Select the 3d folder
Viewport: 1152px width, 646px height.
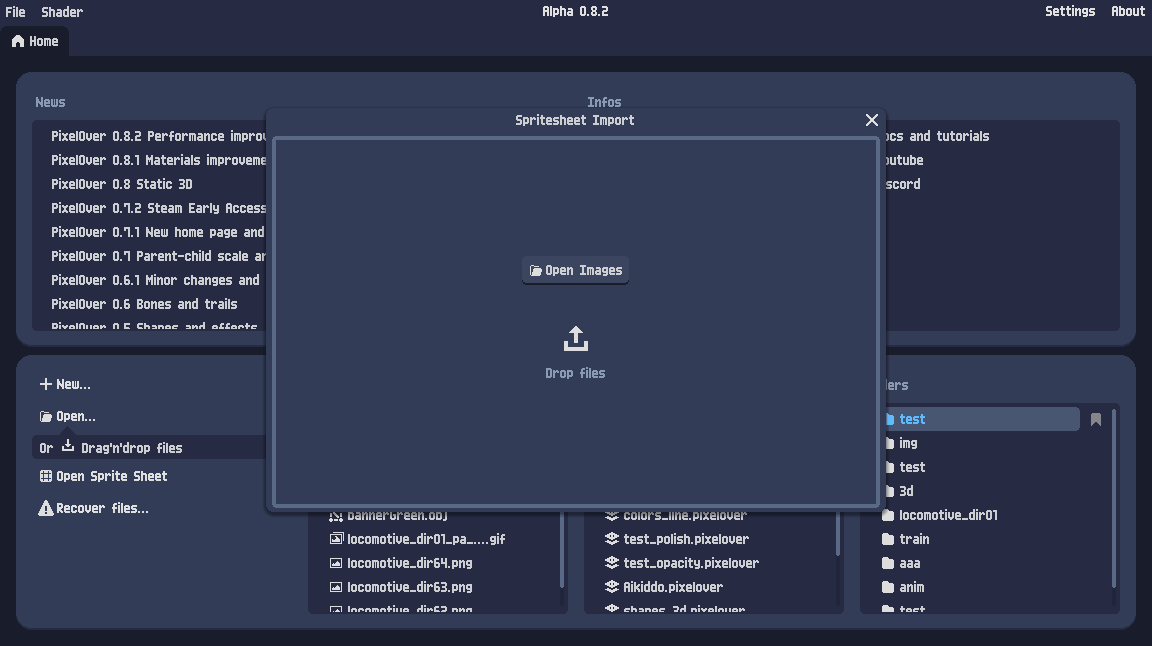tap(906, 491)
